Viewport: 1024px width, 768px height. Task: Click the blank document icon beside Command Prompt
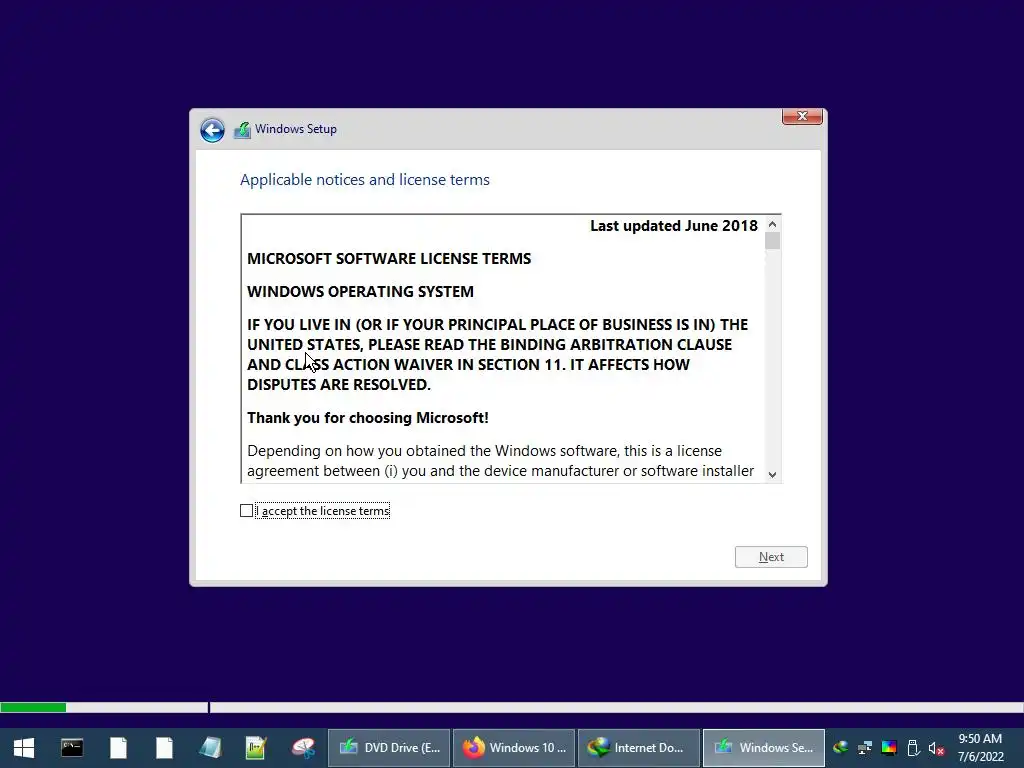click(x=118, y=748)
